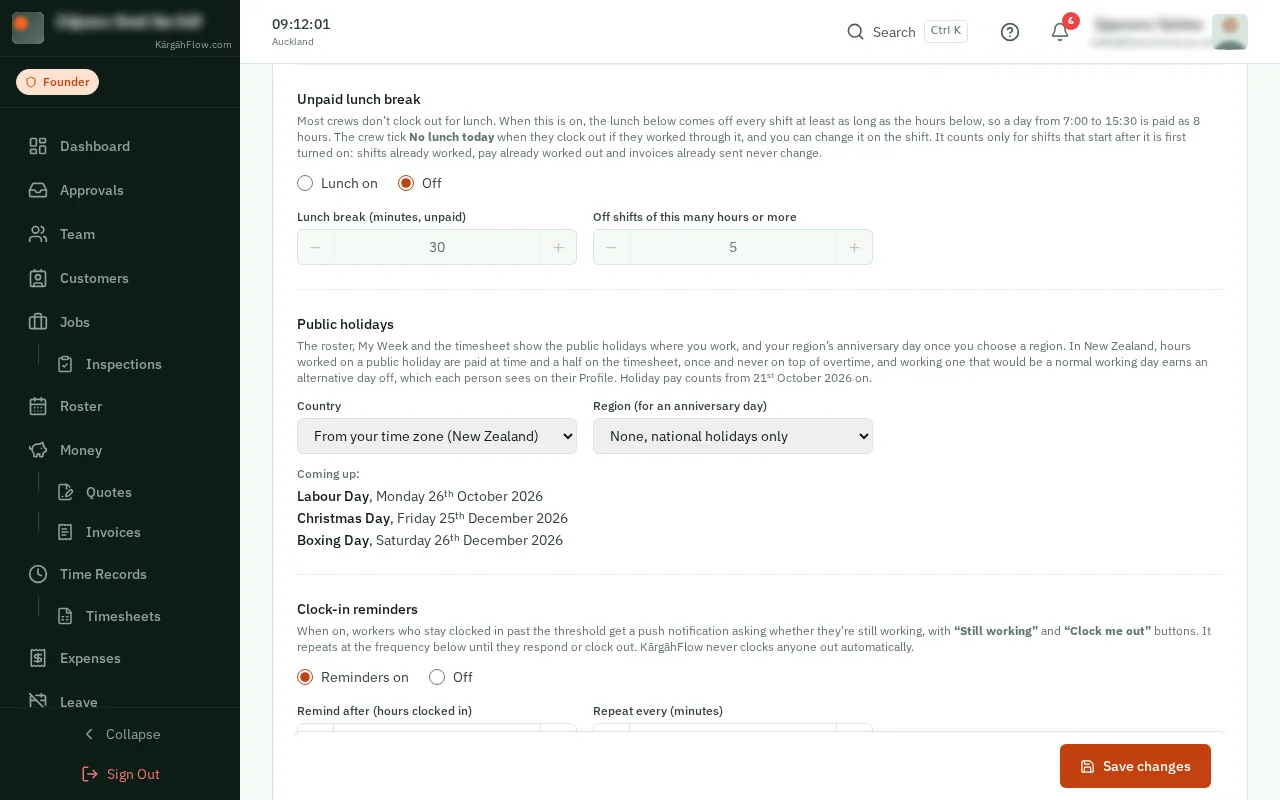1280x800 pixels.
Task: Open the Dashboard icon in sidebar
Action: pyautogui.click(x=38, y=146)
